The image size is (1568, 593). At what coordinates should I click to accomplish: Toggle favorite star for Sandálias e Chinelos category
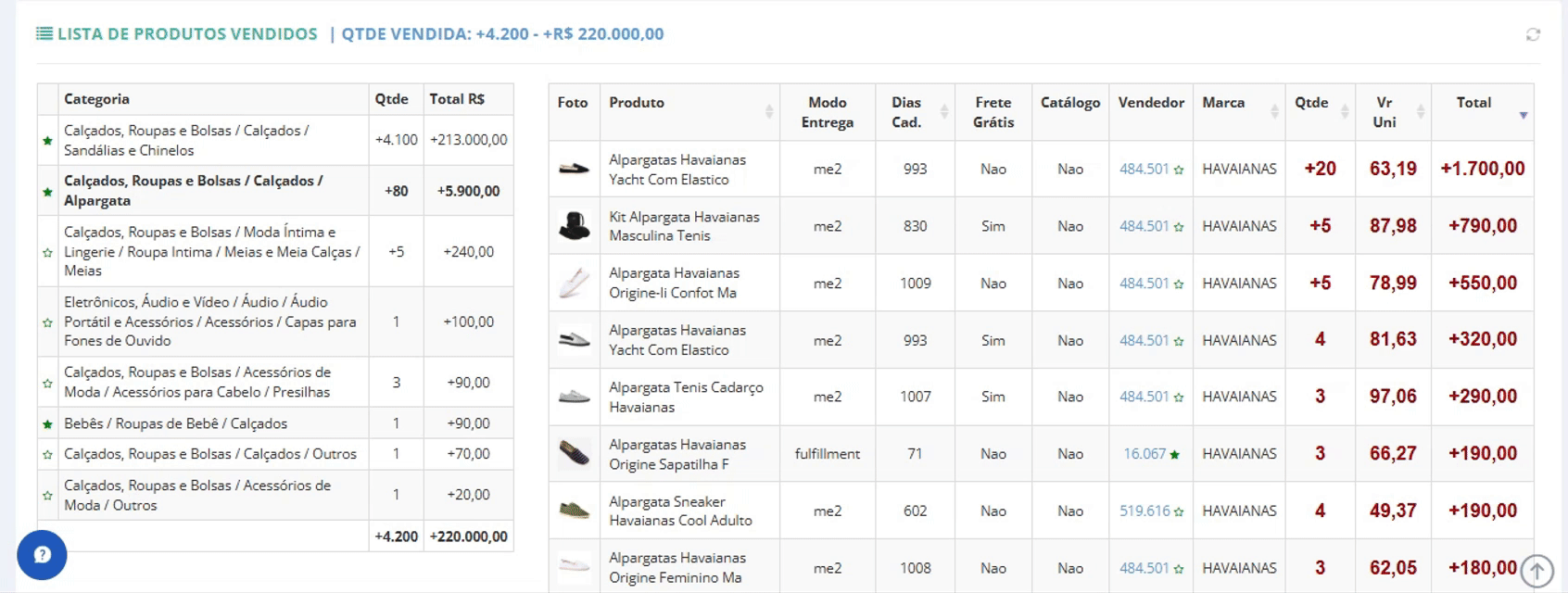click(x=47, y=141)
